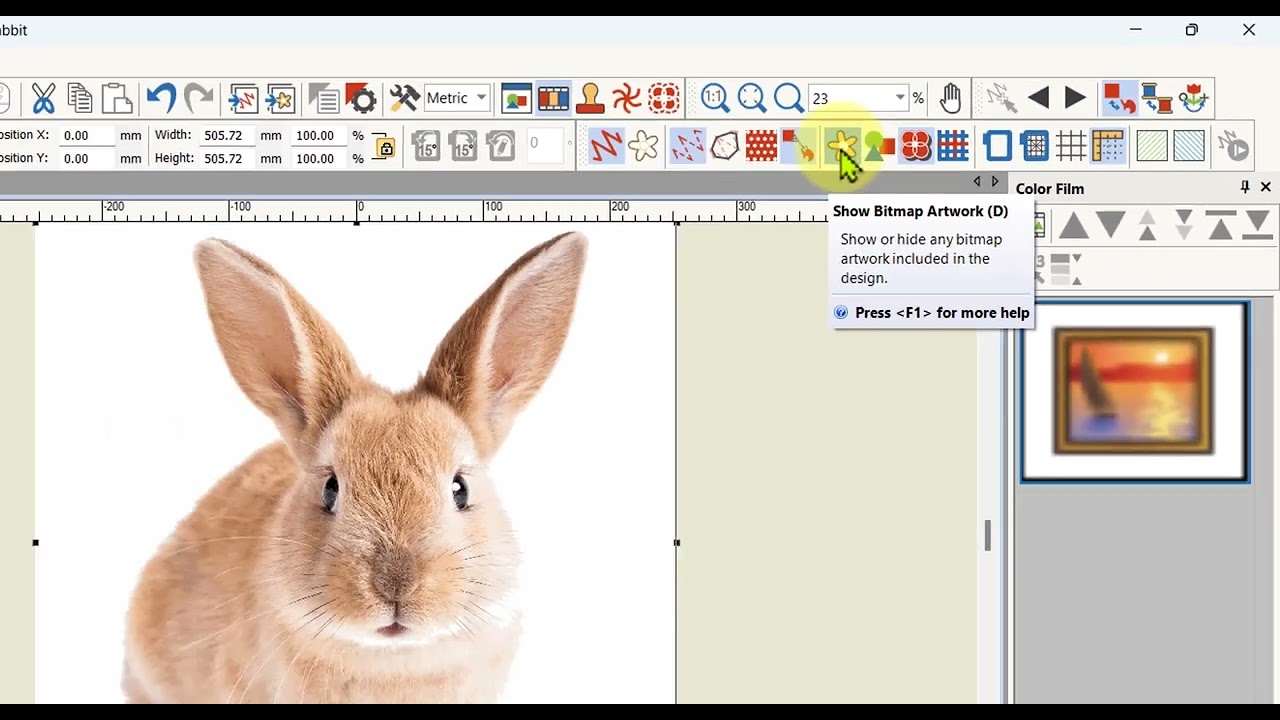Click the black right arrow travel button
Screen dimensions: 1280x720
(1075, 98)
